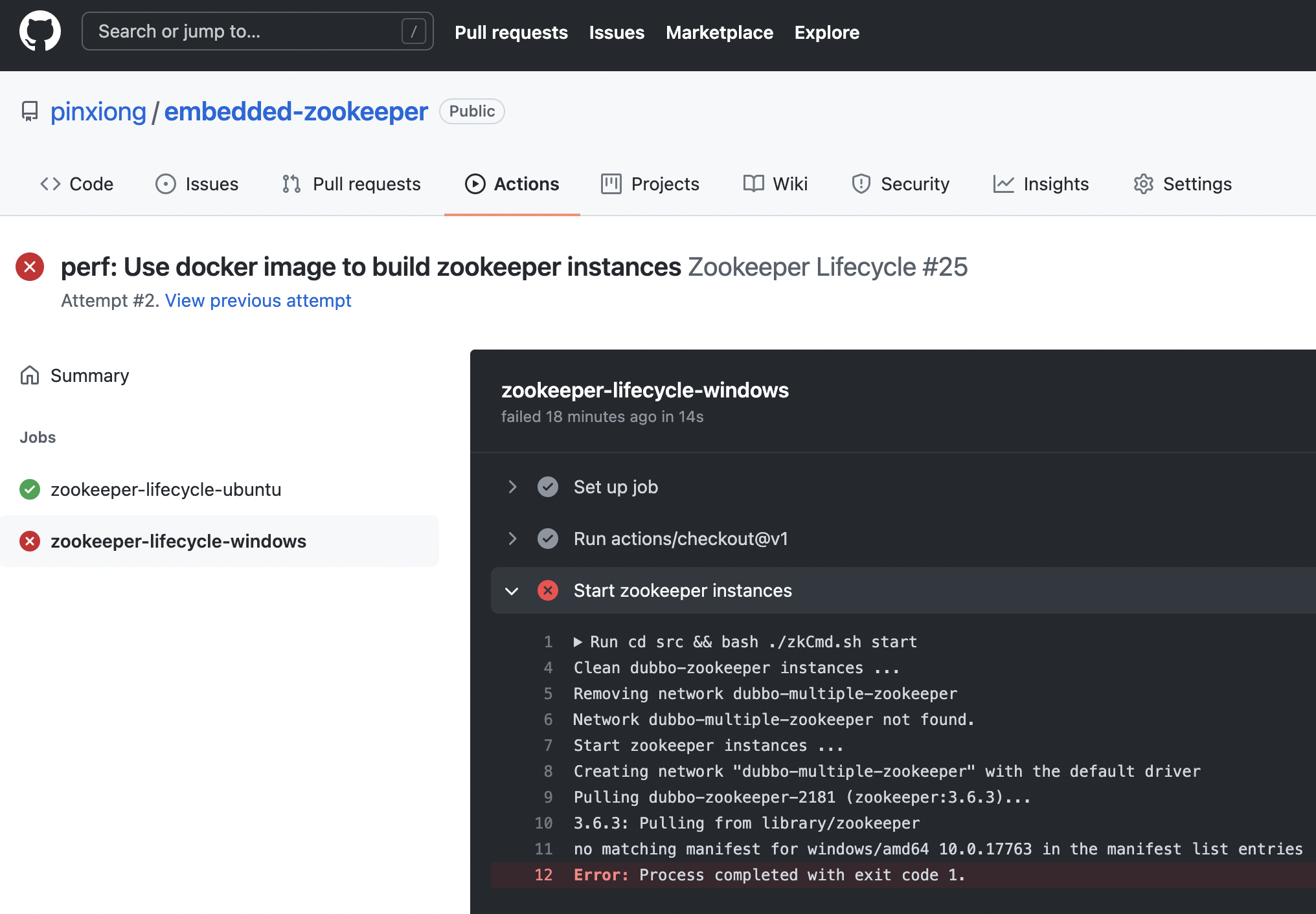Click the red failure icon for zookeeper-lifecycle-windows job

coord(30,541)
